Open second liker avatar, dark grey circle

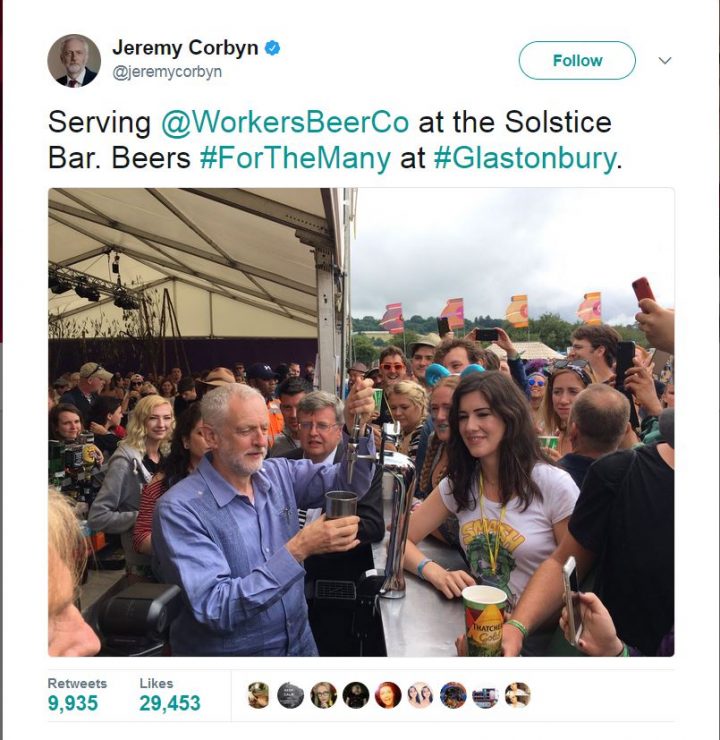(290, 695)
